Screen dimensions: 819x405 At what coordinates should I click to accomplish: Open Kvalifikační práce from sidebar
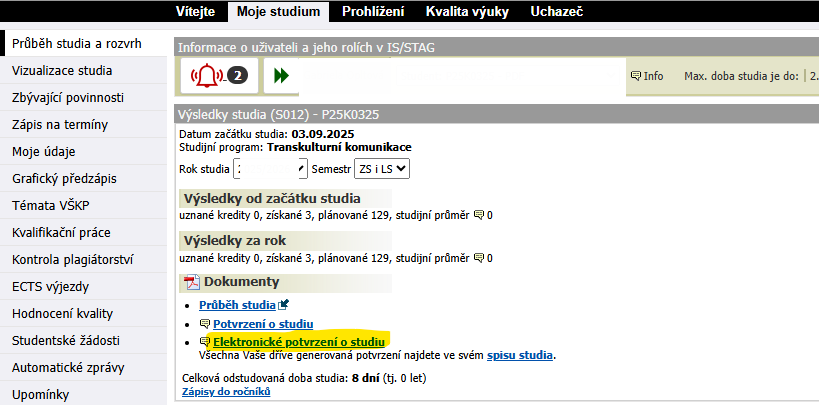click(x=60, y=233)
